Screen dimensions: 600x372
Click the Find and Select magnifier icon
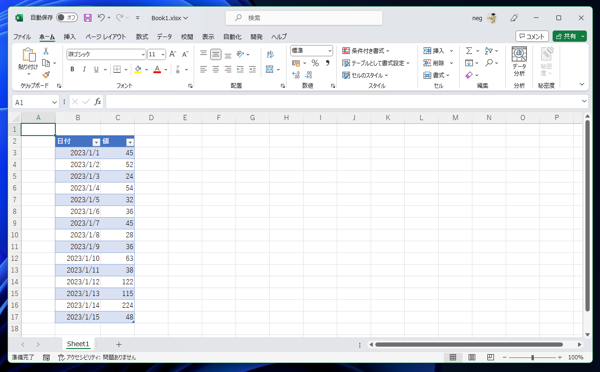pyautogui.click(x=489, y=63)
